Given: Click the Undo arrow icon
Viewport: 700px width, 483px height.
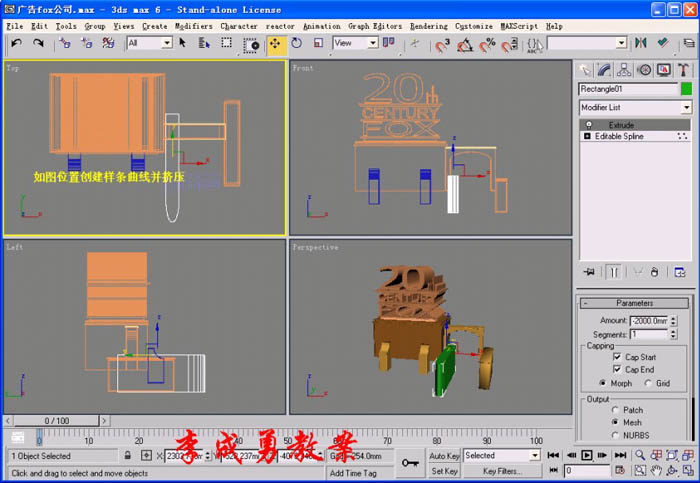Looking at the screenshot, I should (17, 43).
